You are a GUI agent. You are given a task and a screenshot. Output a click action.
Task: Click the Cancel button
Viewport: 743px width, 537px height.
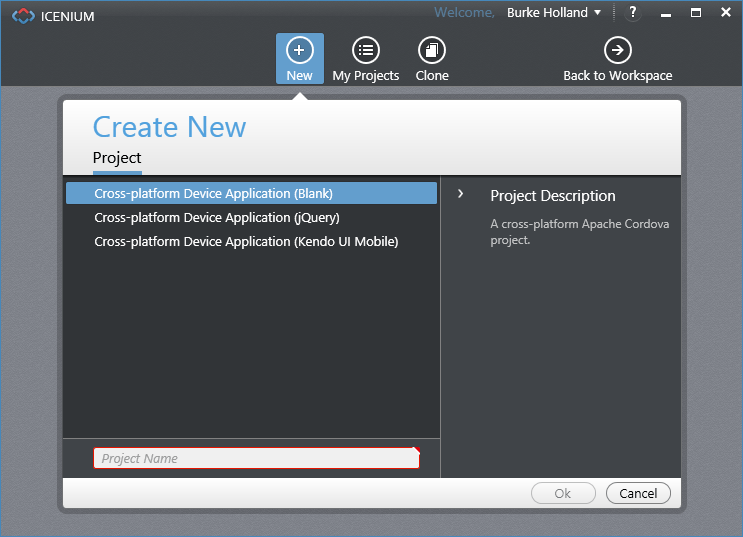tap(638, 493)
